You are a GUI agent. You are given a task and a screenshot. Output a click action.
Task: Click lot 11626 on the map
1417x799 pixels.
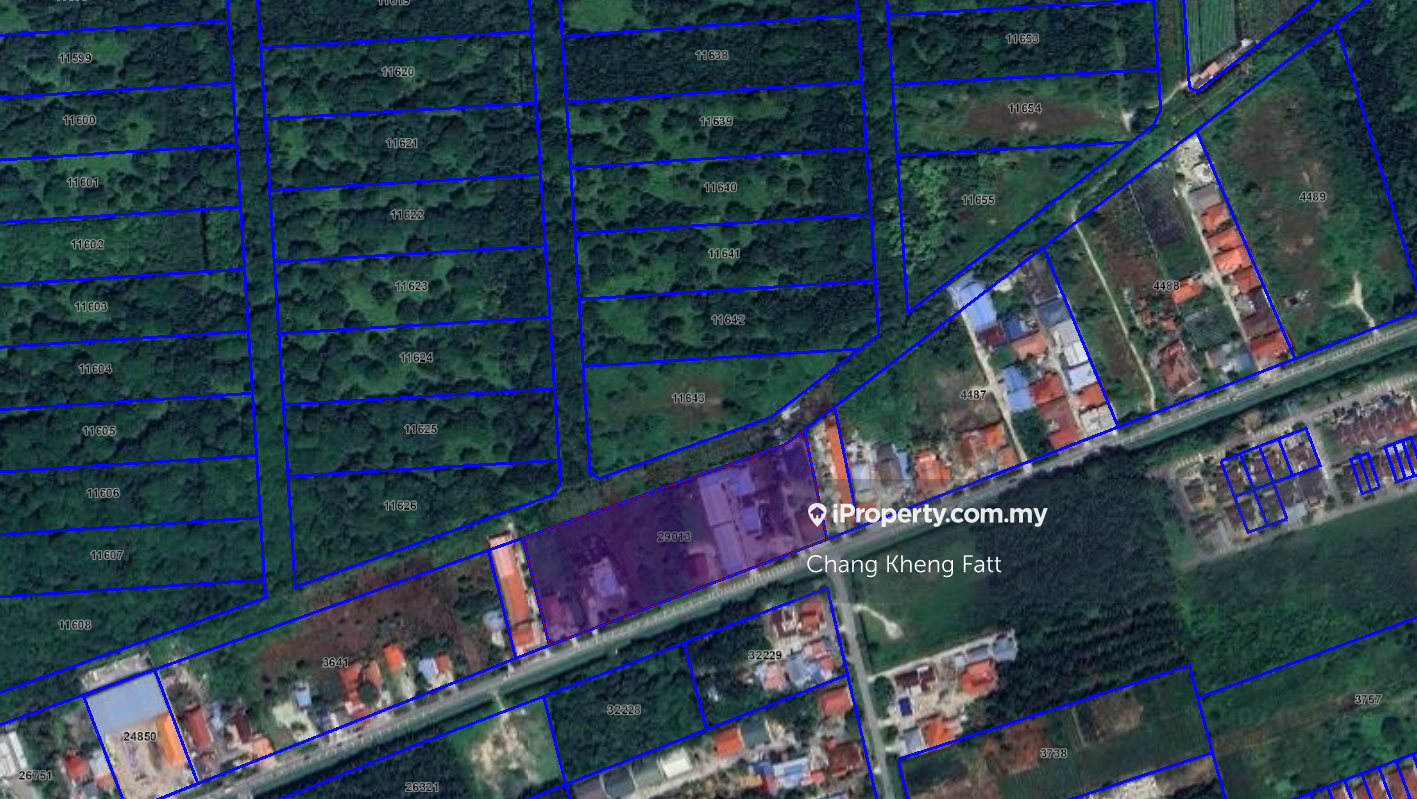point(400,506)
